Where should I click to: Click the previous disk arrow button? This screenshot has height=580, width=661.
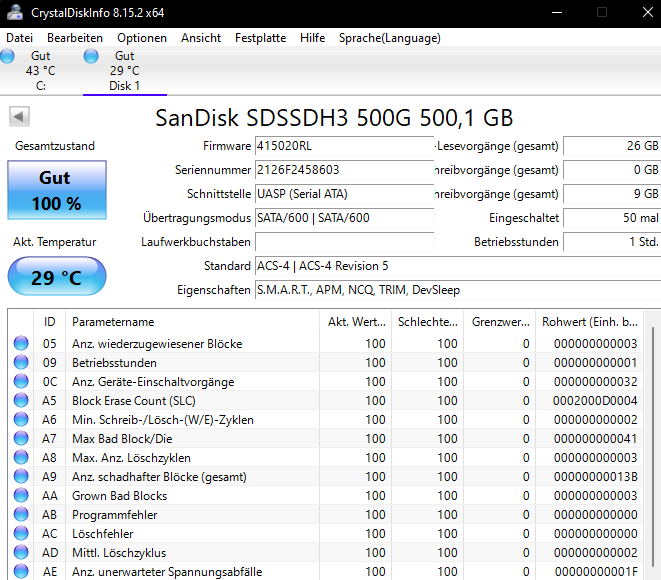19,116
